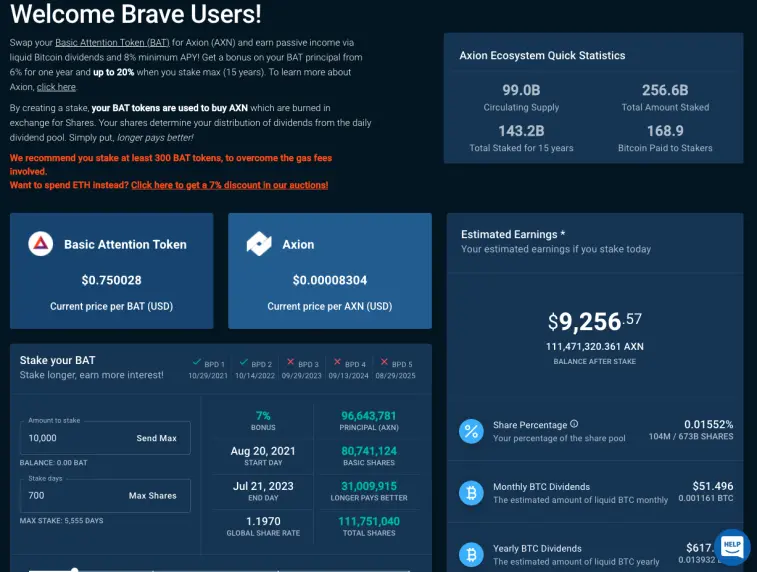Click the Yearly BTC Dividends bitcoin icon
Screen dimensions: 757x572
coord(471,555)
